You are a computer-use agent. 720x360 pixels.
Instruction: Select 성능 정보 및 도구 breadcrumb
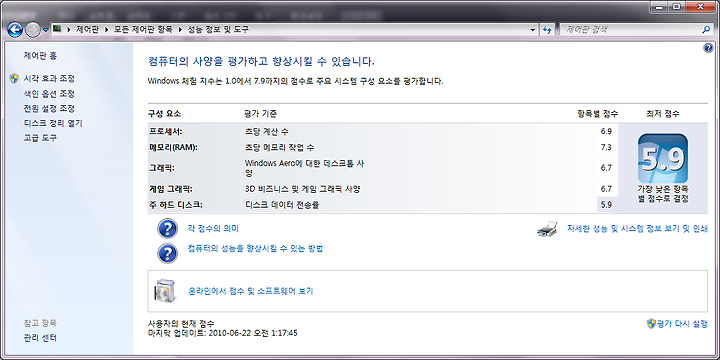click(x=219, y=30)
